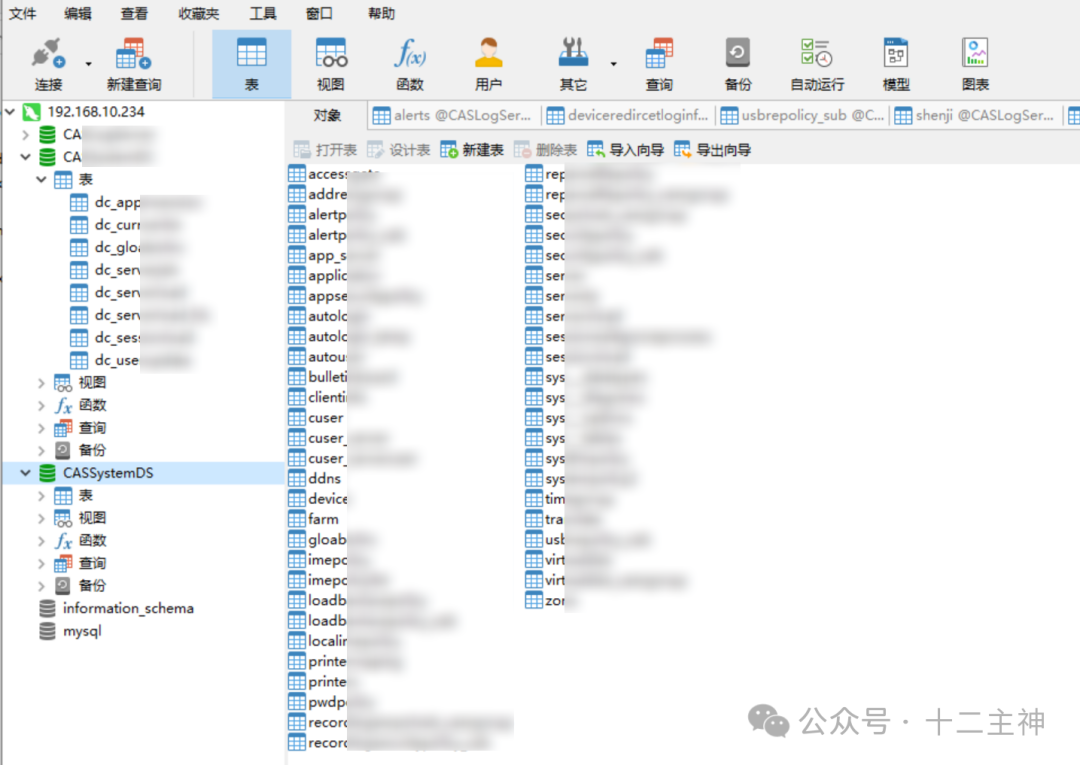Click the 设计表 design table icon

pos(375,149)
